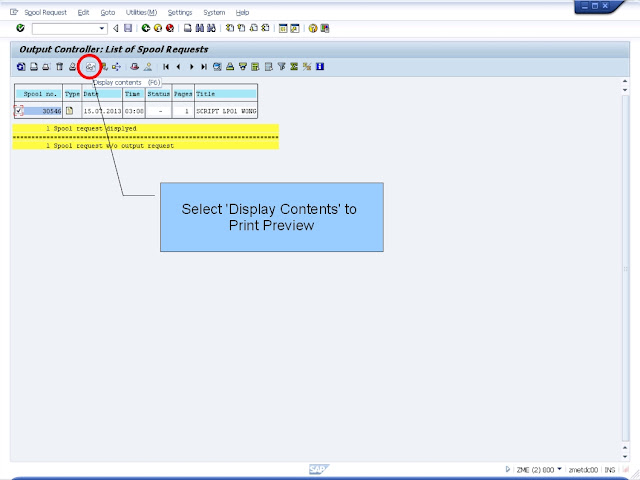Image resolution: width=640 pixels, height=480 pixels.
Task: Click the title cell 'SCRIPT LP01 WONG'
Action: pos(226,111)
